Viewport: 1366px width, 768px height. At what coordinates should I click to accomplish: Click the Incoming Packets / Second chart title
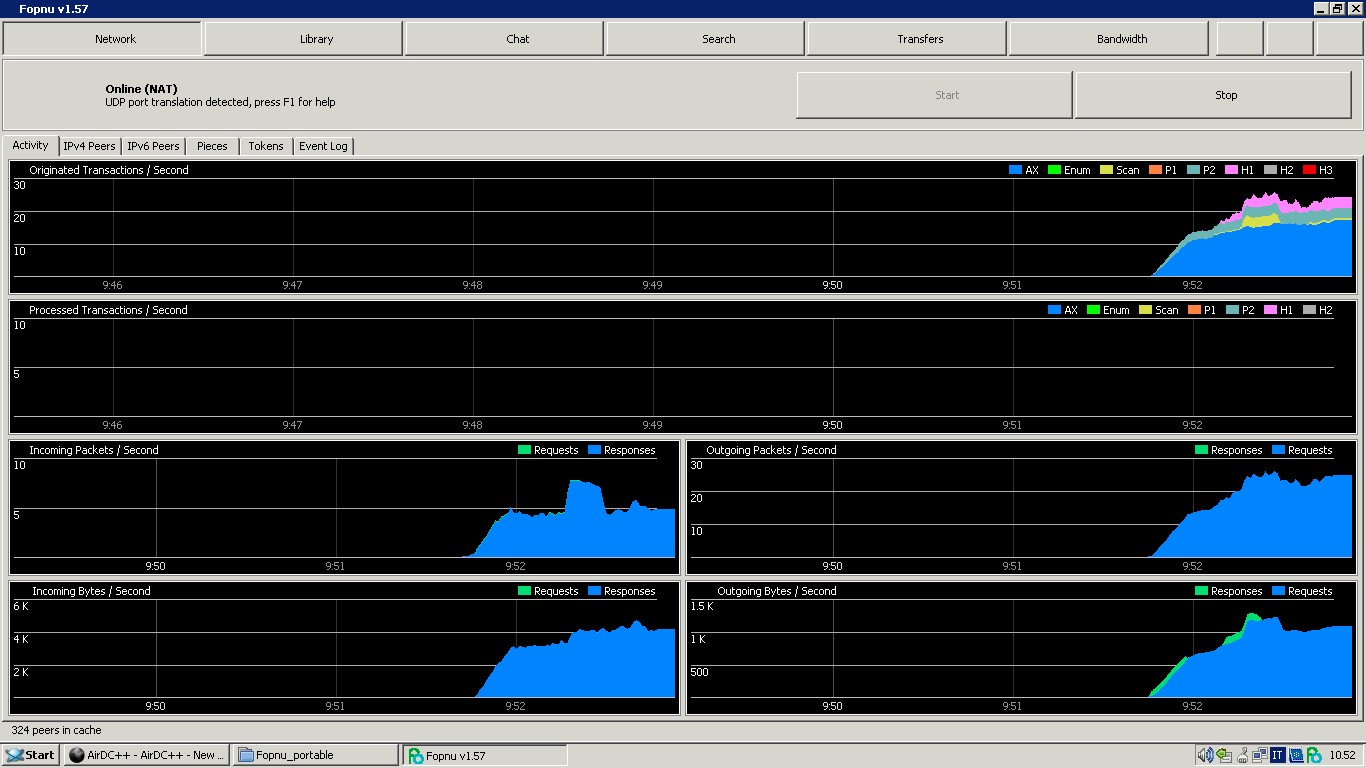tap(94, 450)
